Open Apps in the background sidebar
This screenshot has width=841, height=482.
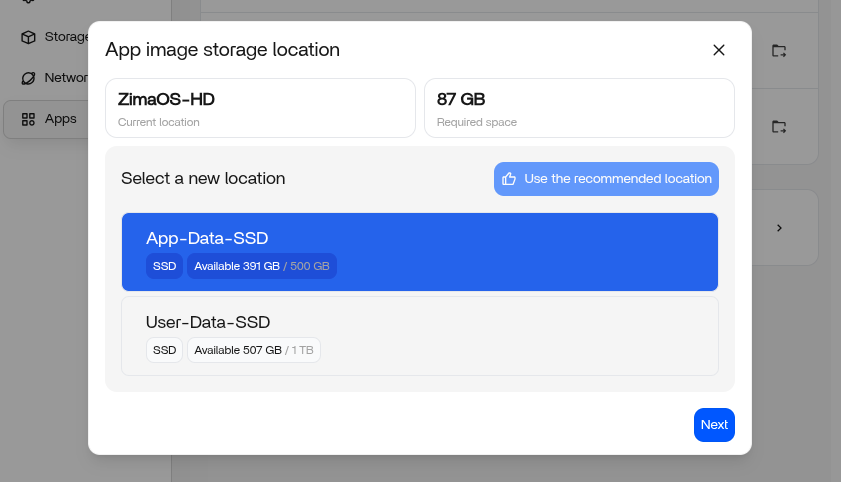tap(48, 119)
